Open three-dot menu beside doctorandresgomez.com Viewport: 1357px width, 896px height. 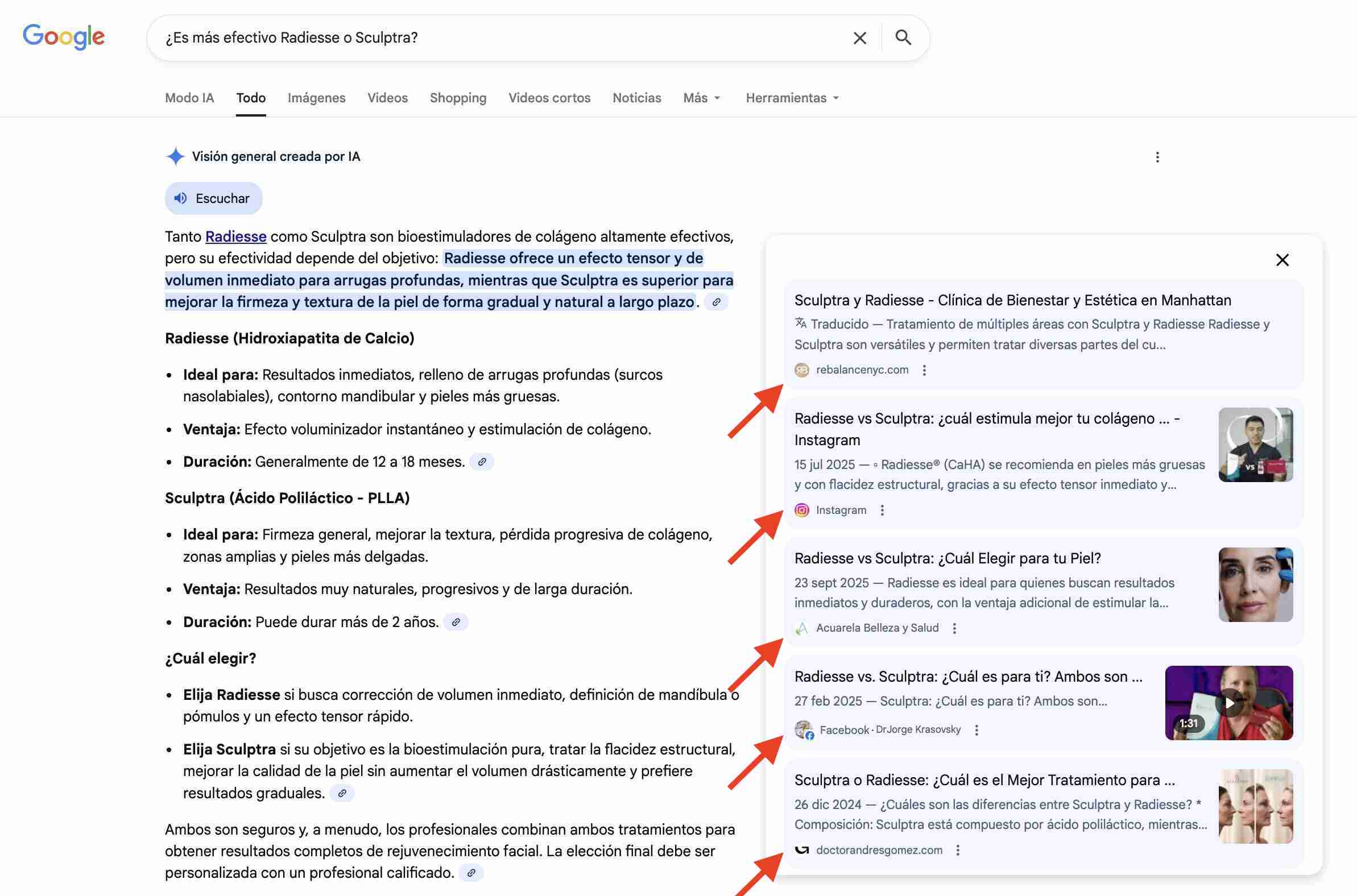(957, 851)
